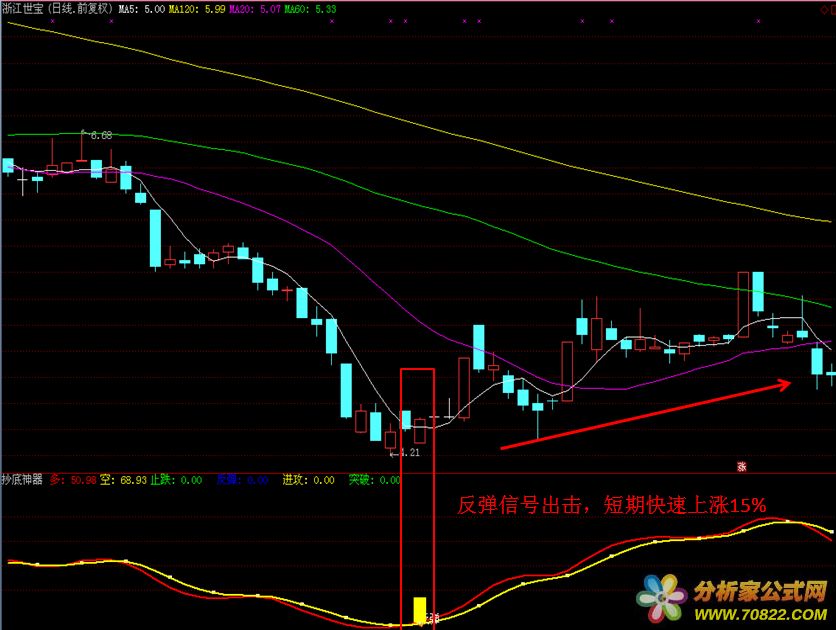This screenshot has height=630, width=836.
Task: Click the red 多: 50.98 value
Action: coord(73,480)
